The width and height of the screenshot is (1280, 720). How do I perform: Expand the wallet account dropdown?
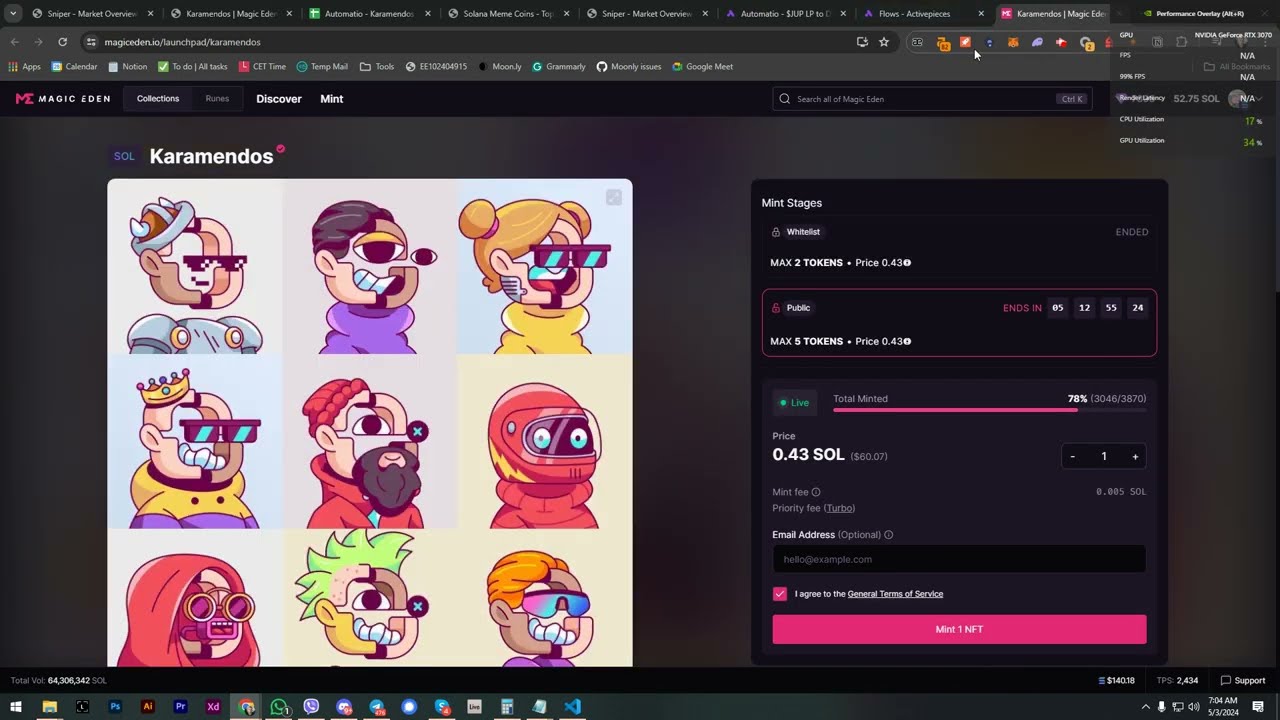(1260, 99)
